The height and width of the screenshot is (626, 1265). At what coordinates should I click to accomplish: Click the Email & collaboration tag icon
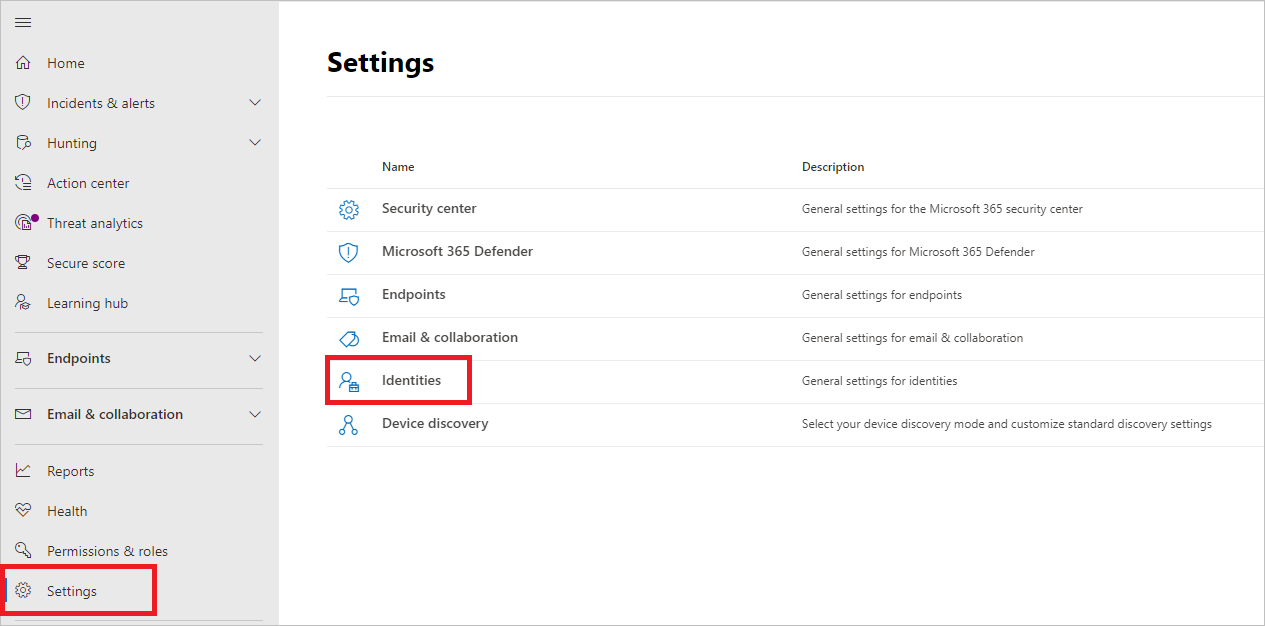(348, 339)
